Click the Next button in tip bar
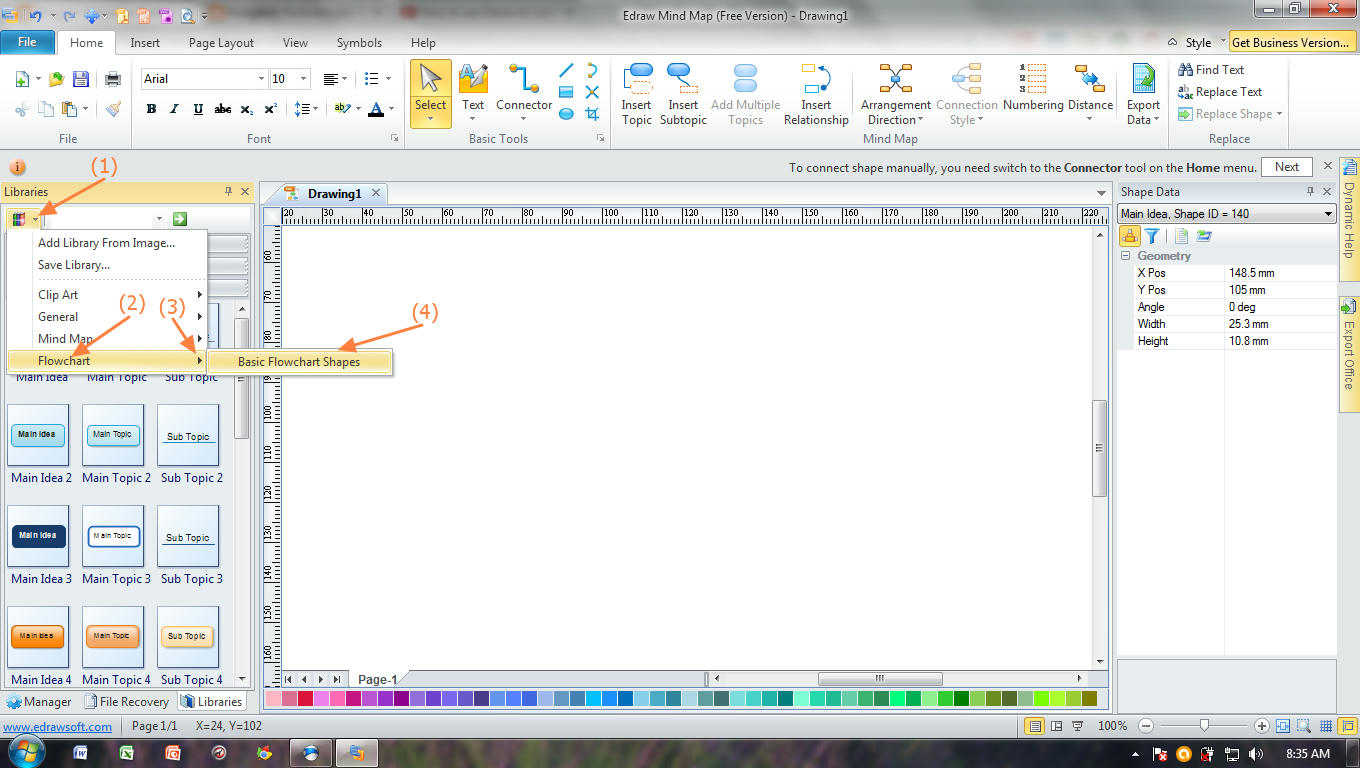Screen dimensions: 1360x768 tap(1287, 167)
